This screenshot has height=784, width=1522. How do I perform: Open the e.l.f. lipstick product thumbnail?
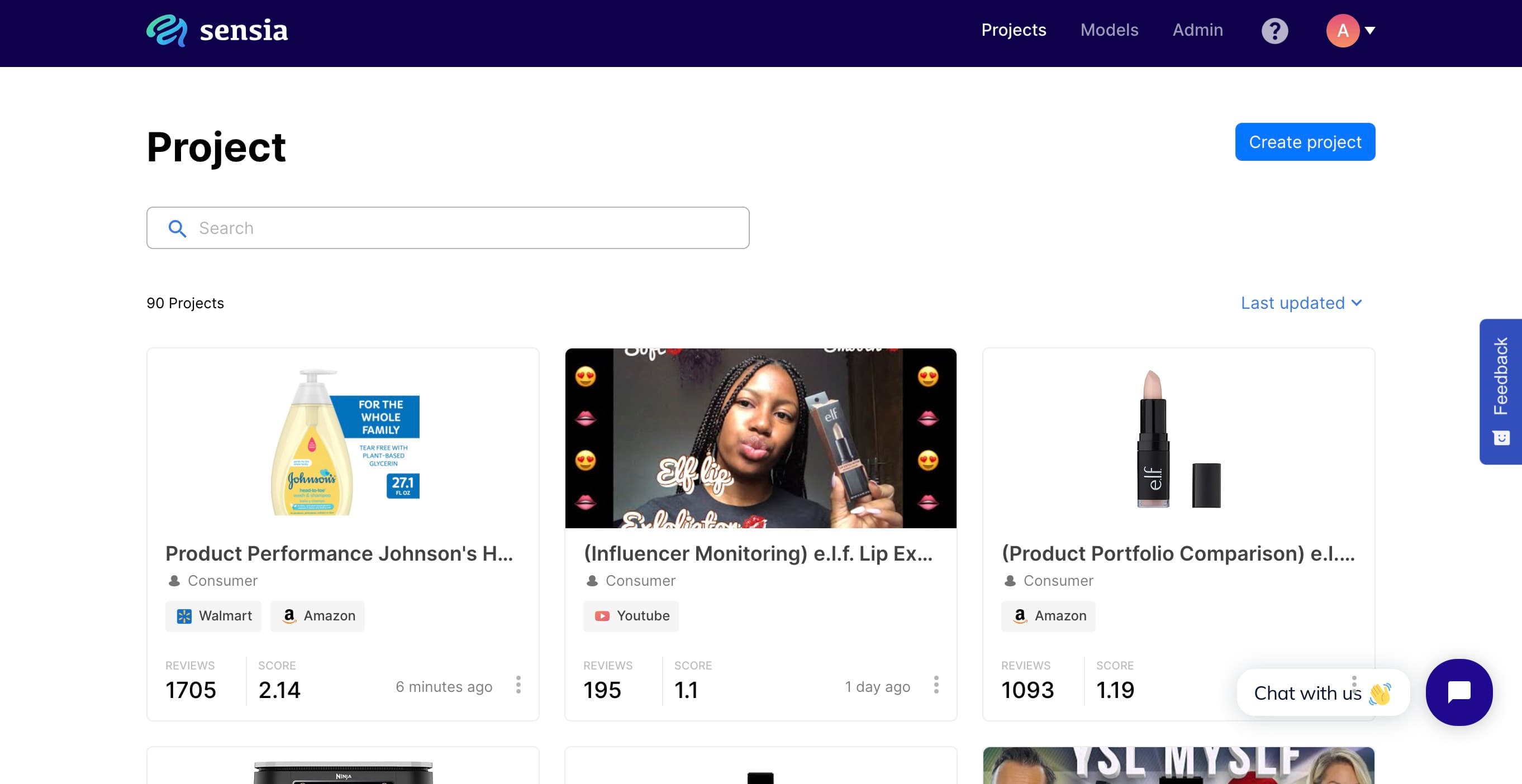(1178, 439)
